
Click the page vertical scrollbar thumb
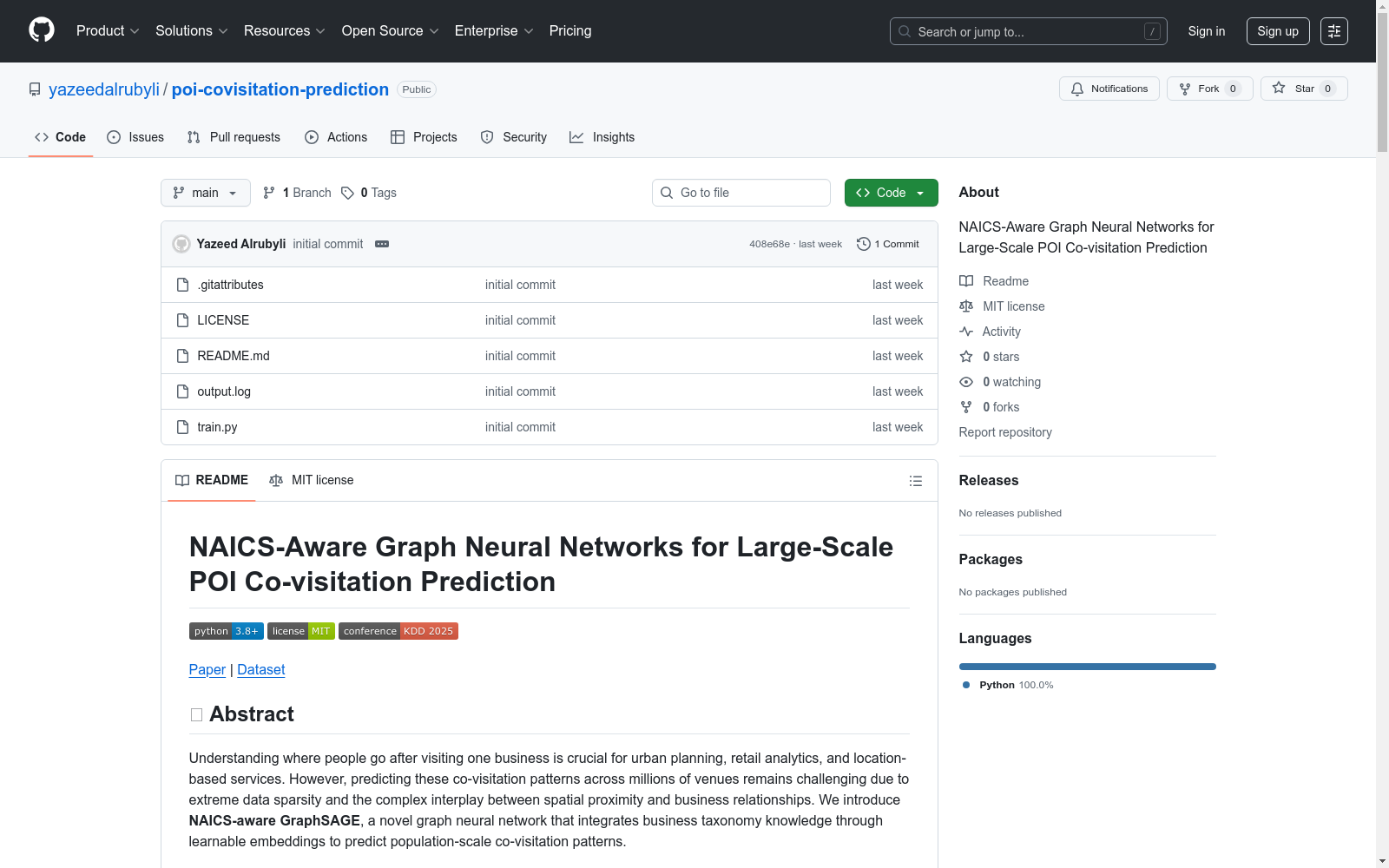pos(1382,83)
